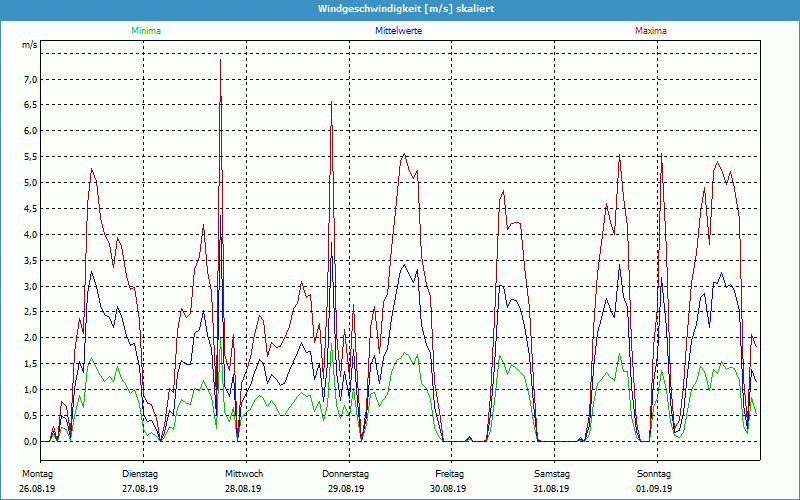This screenshot has width=800, height=500.
Task: Click the '26.08.19' date label
Action: [x=37, y=489]
